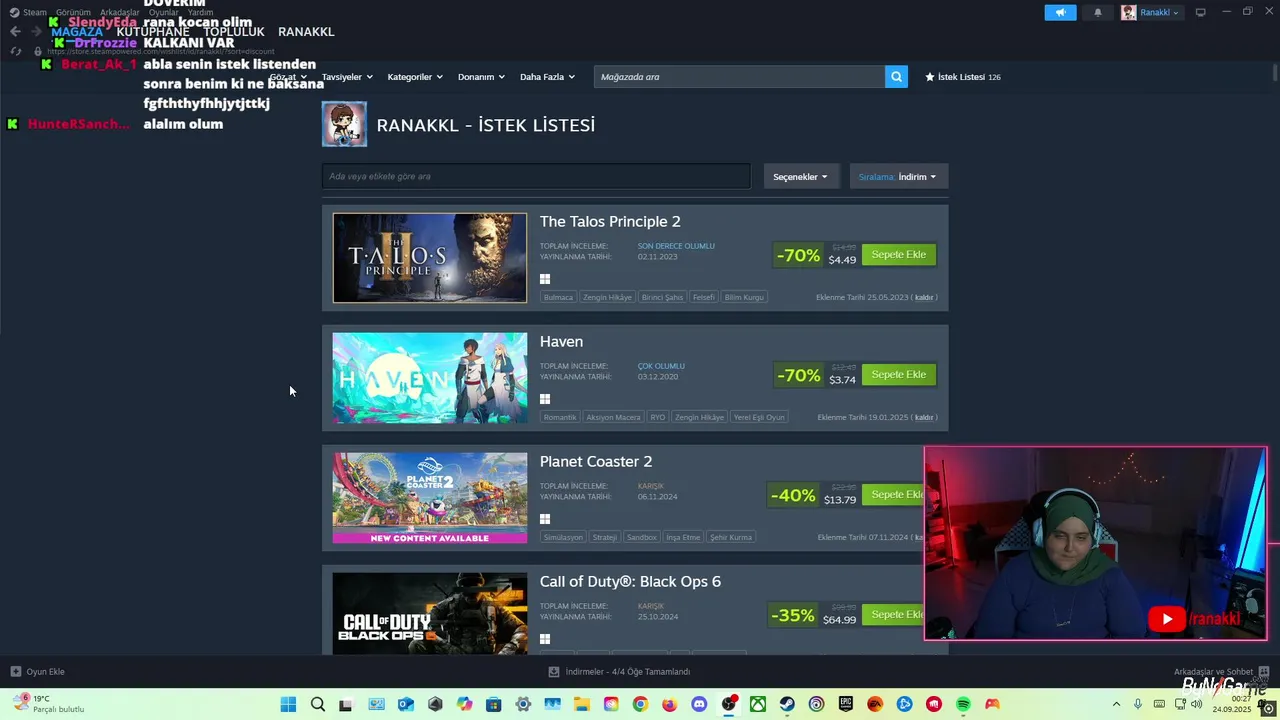Click the Windows platform icon on The Talos Principle 2

click(x=545, y=279)
